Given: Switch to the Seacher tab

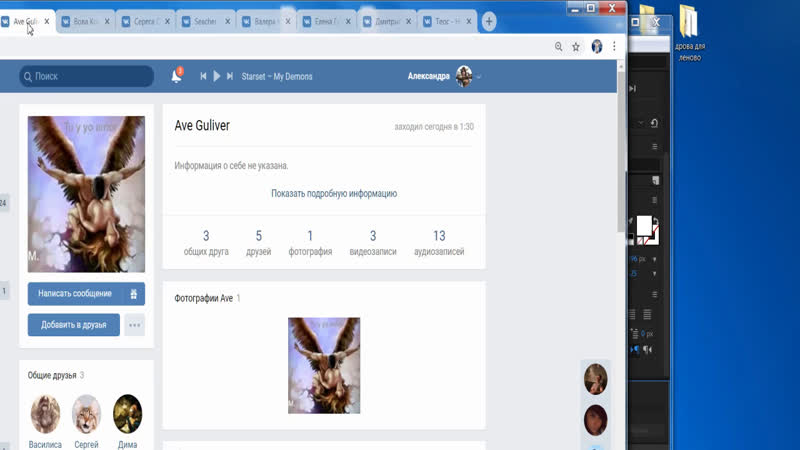Looking at the screenshot, I should click(205, 21).
